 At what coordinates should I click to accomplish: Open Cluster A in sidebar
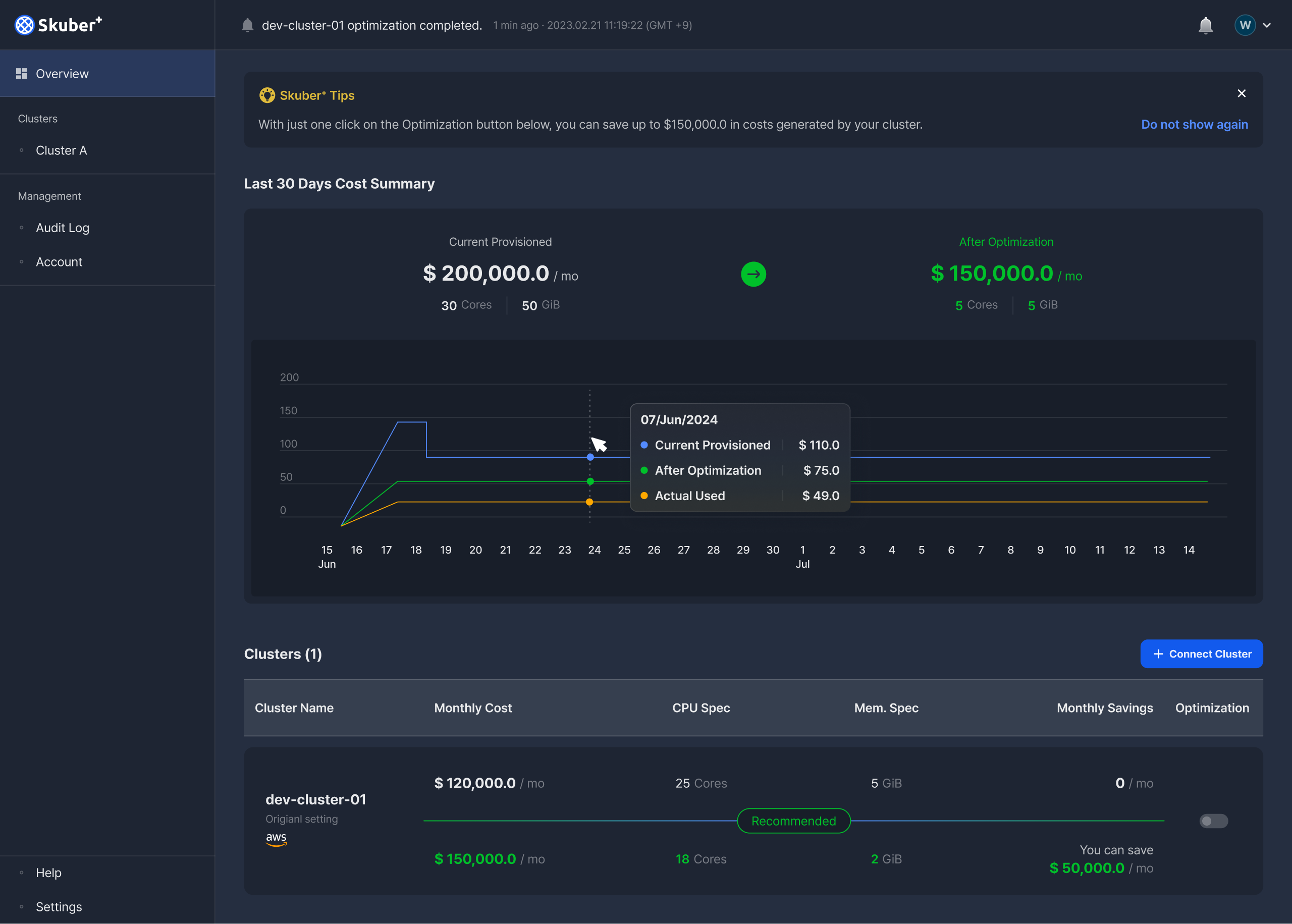62,150
